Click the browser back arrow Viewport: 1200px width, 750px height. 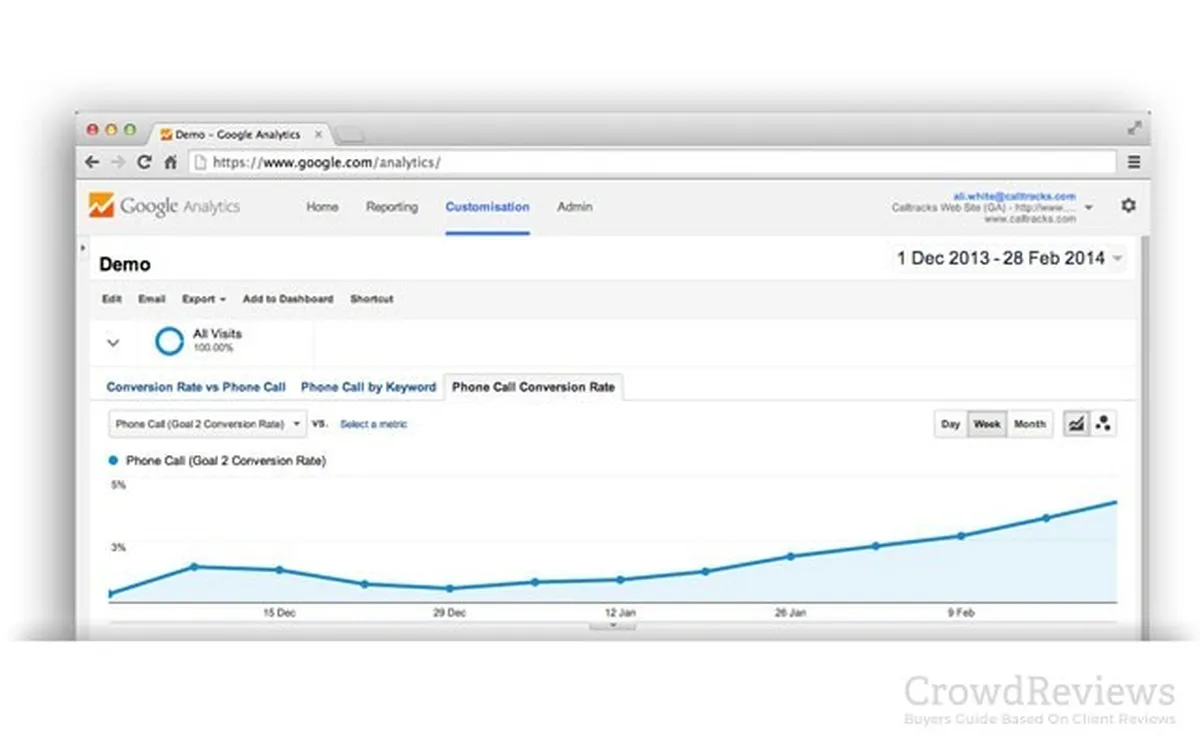(x=92, y=162)
